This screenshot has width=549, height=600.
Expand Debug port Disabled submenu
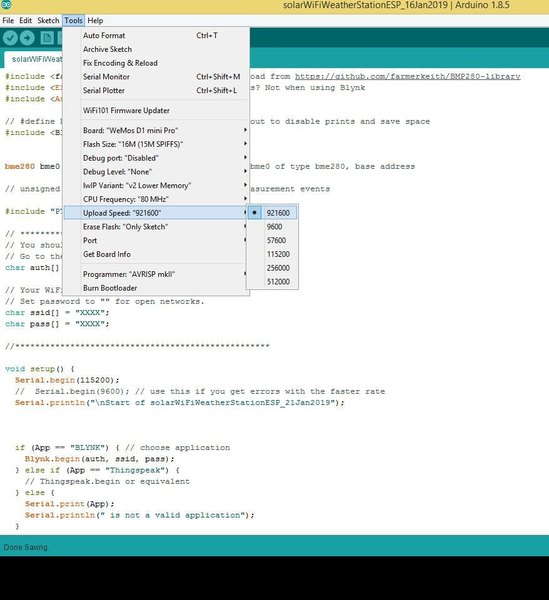tap(156, 158)
